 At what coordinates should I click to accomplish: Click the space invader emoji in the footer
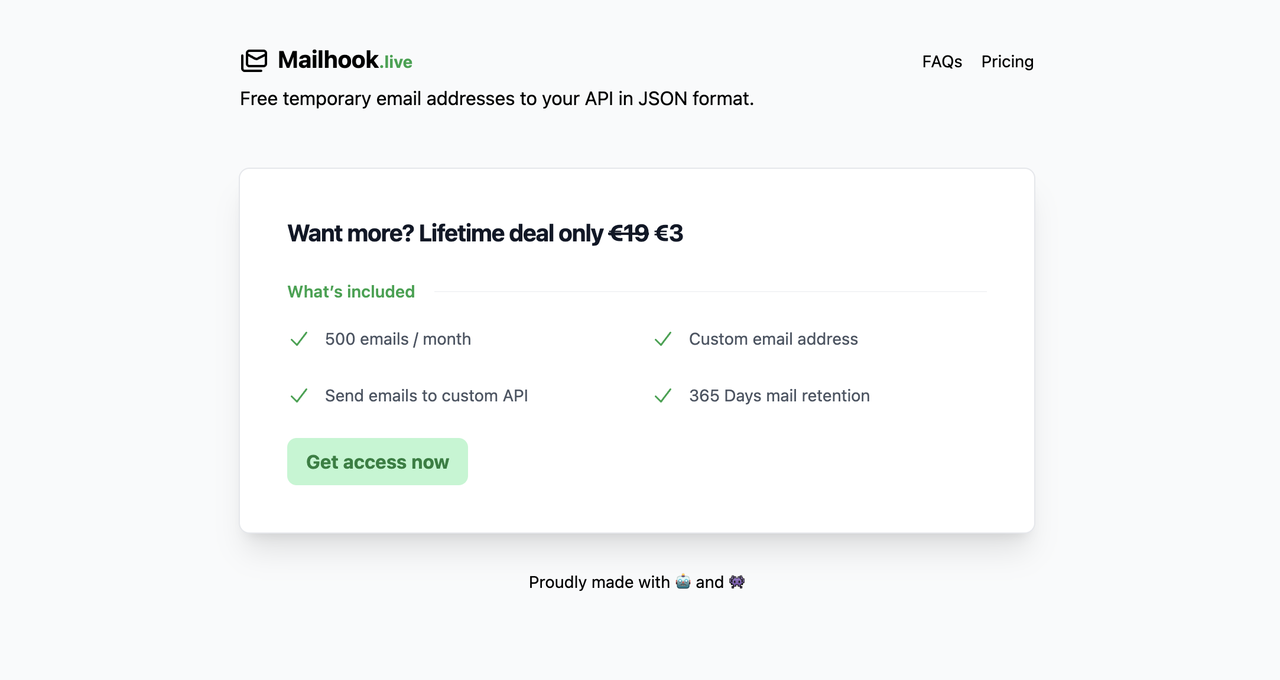pyautogui.click(x=737, y=581)
